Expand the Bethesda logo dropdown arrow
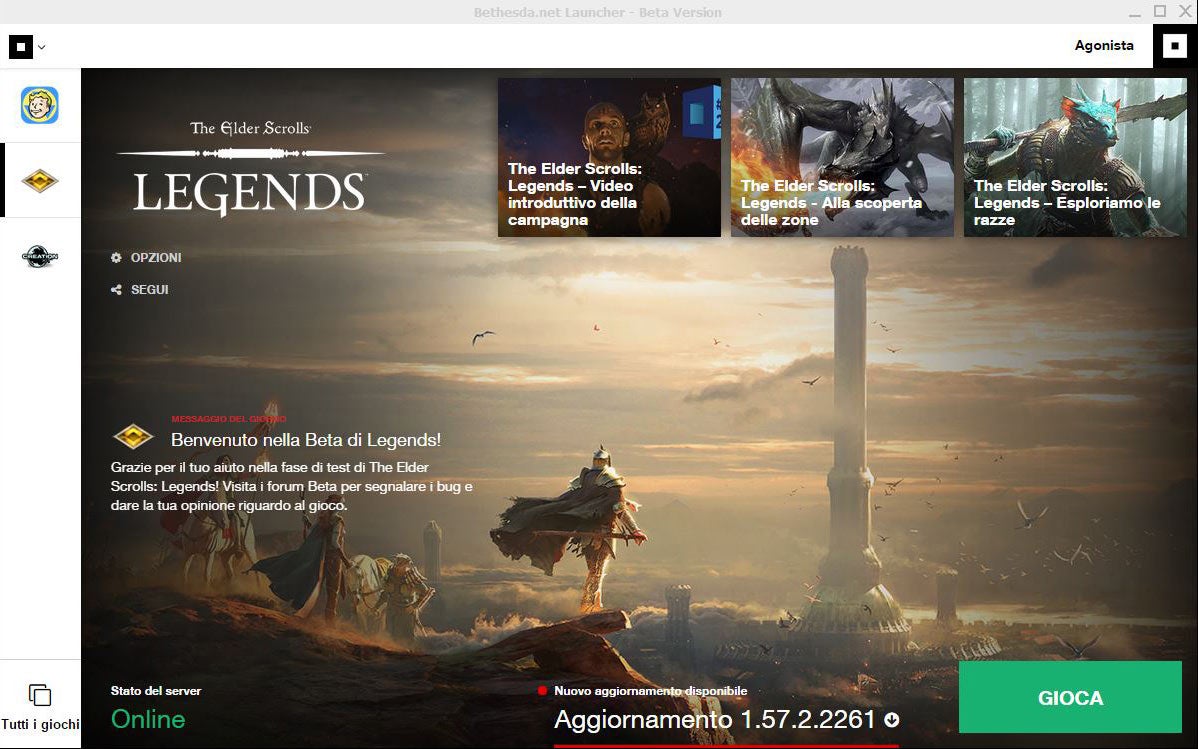 [x=41, y=47]
